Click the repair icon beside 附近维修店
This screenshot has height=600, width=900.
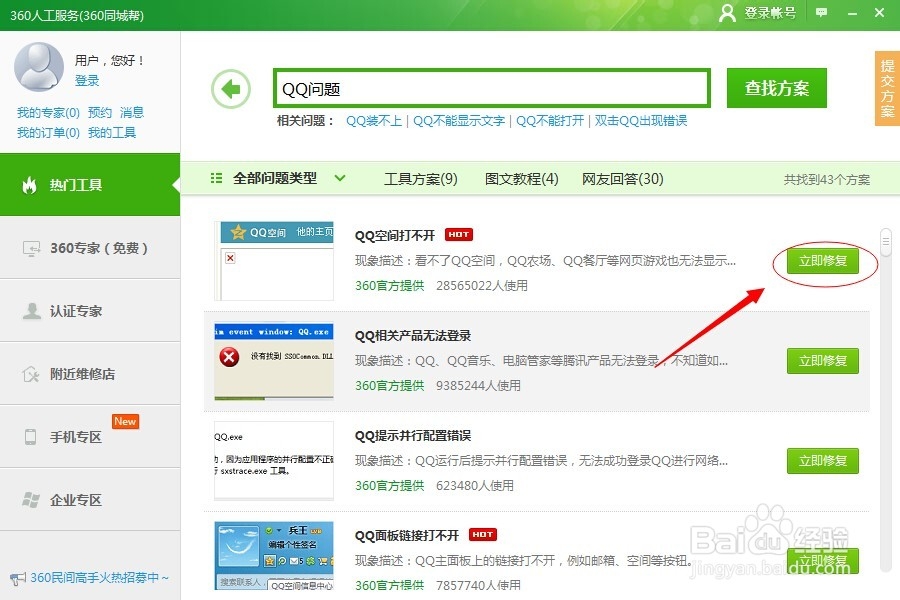pos(30,374)
